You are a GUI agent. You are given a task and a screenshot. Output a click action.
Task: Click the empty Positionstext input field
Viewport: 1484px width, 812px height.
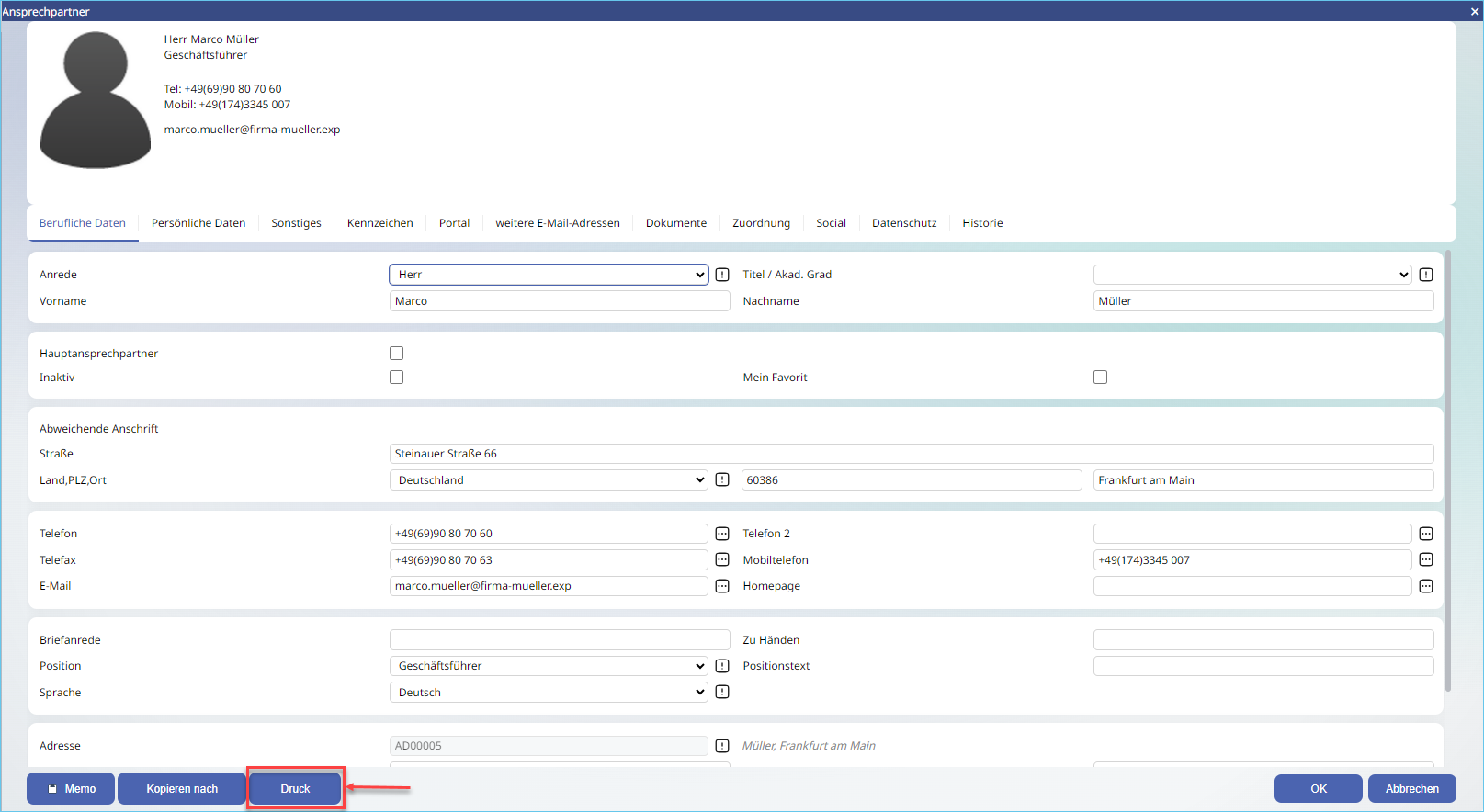pos(1263,666)
